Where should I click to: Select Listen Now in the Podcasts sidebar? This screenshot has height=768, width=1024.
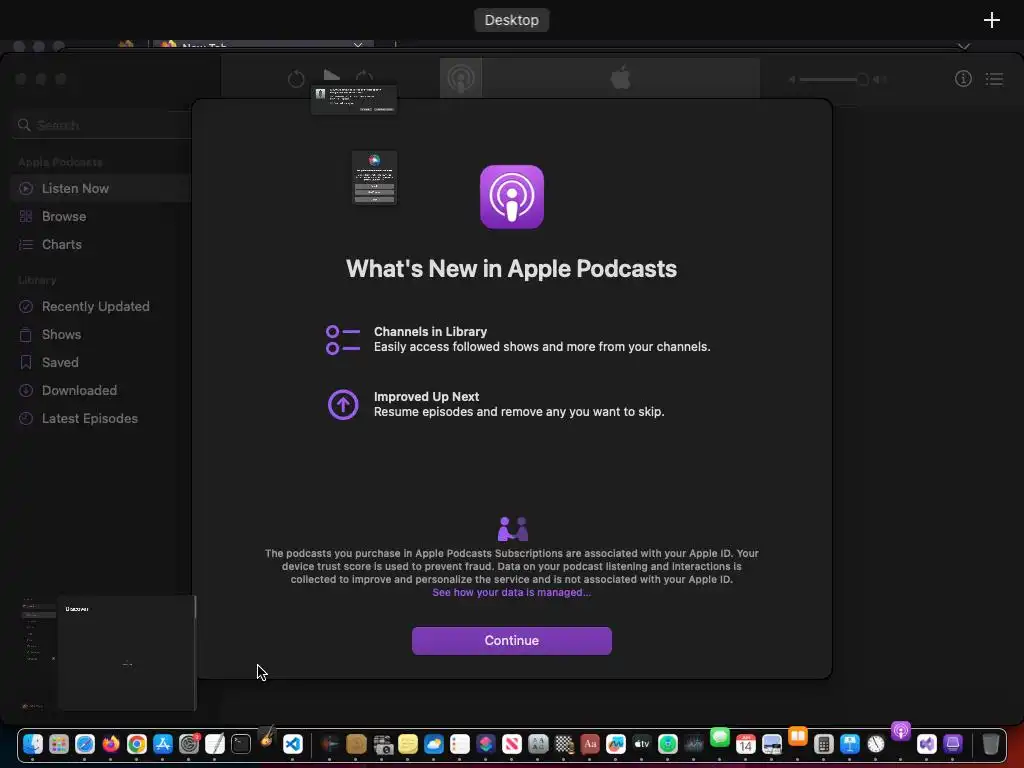pyautogui.click(x=101, y=188)
